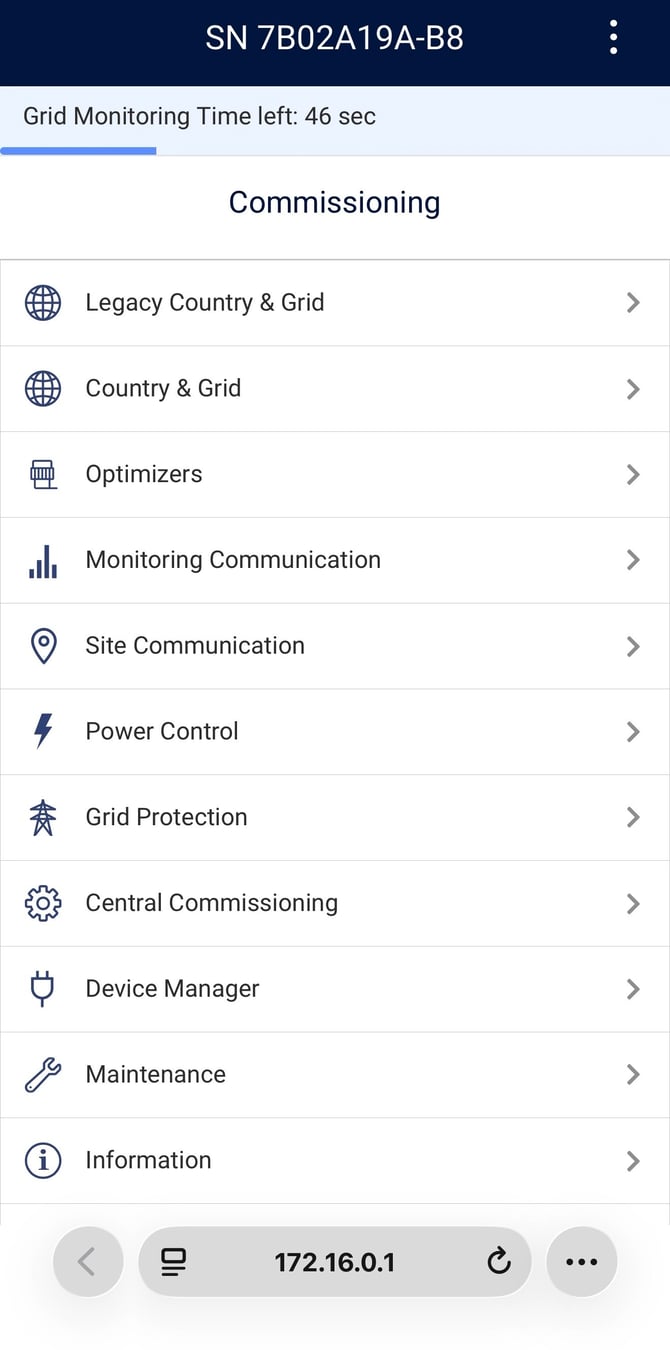Tap the Central Commissioning gear icon

43,903
